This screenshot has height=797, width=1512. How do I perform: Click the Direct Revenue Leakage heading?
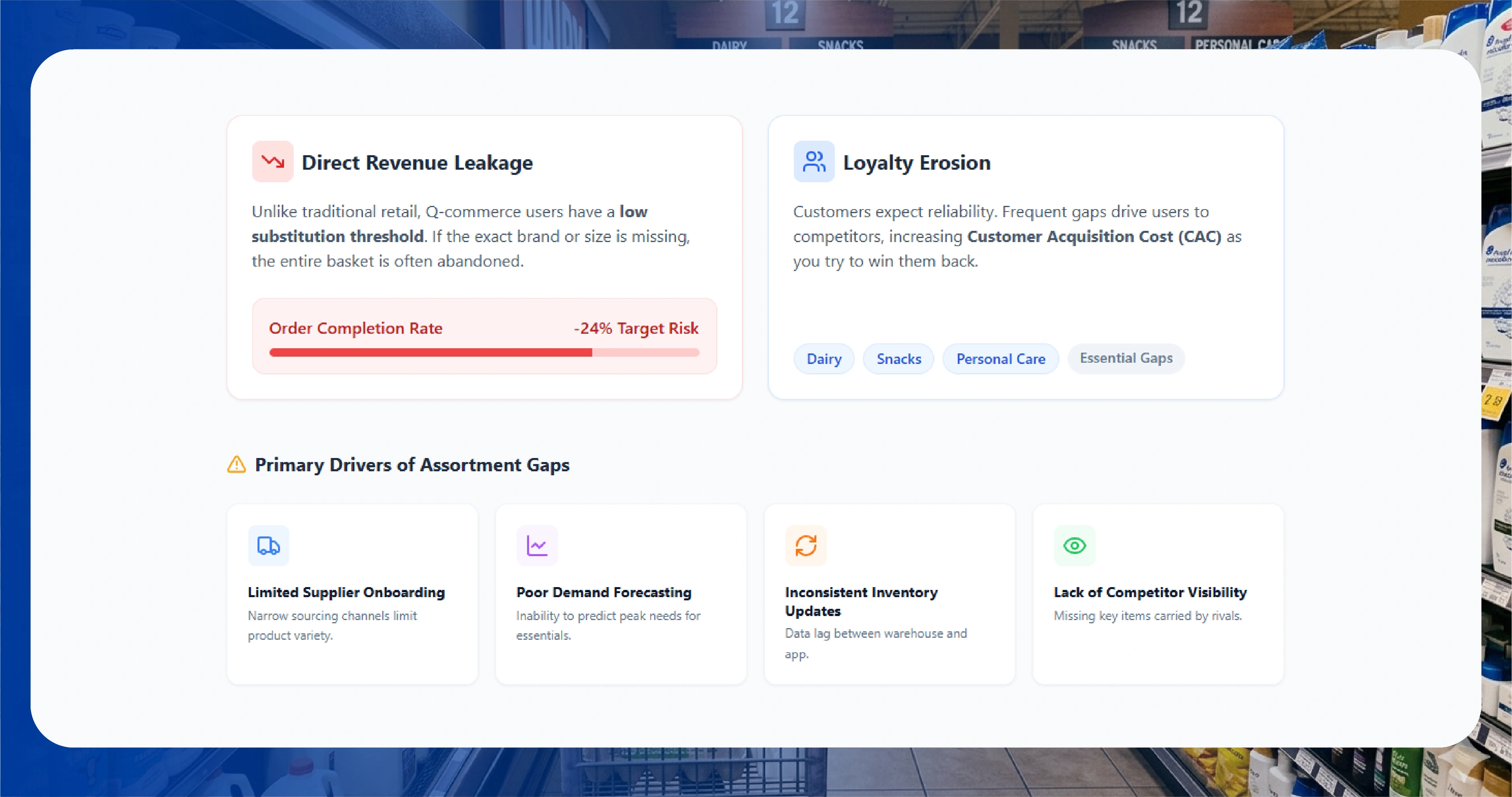tap(417, 162)
